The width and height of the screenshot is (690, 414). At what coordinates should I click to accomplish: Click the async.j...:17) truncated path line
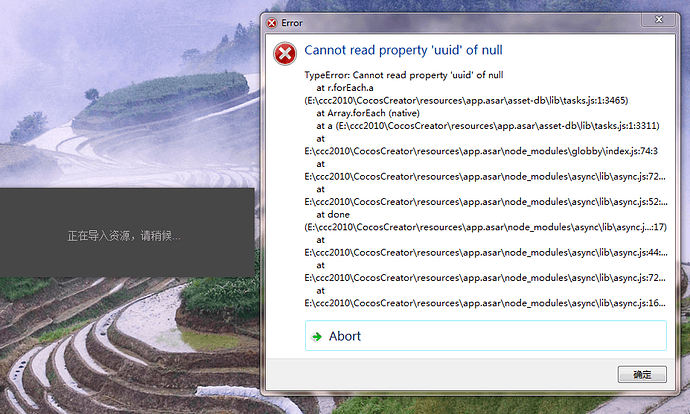(x=485, y=227)
